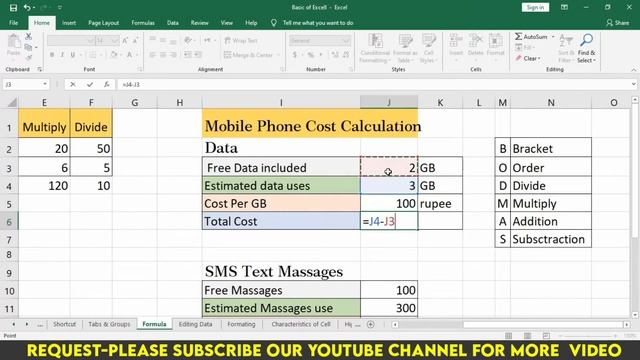Select cell with Cost Per GB value 100
Viewport: 640px width, 360px height.
click(x=389, y=203)
